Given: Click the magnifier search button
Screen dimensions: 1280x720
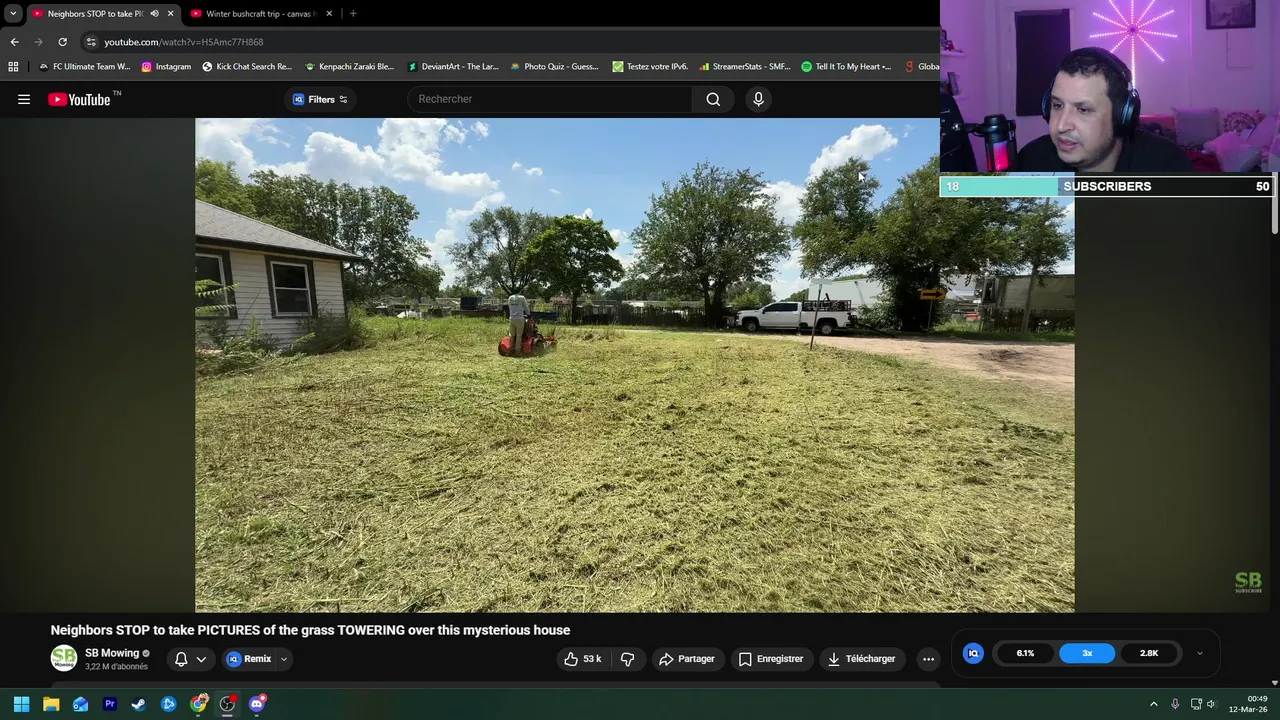Looking at the screenshot, I should 713,99.
